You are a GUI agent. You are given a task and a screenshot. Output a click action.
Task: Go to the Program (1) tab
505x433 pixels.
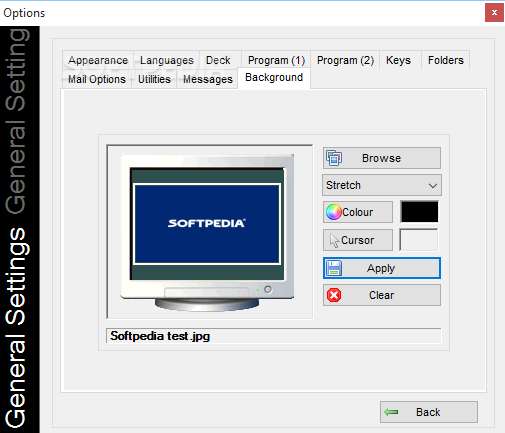point(276,60)
